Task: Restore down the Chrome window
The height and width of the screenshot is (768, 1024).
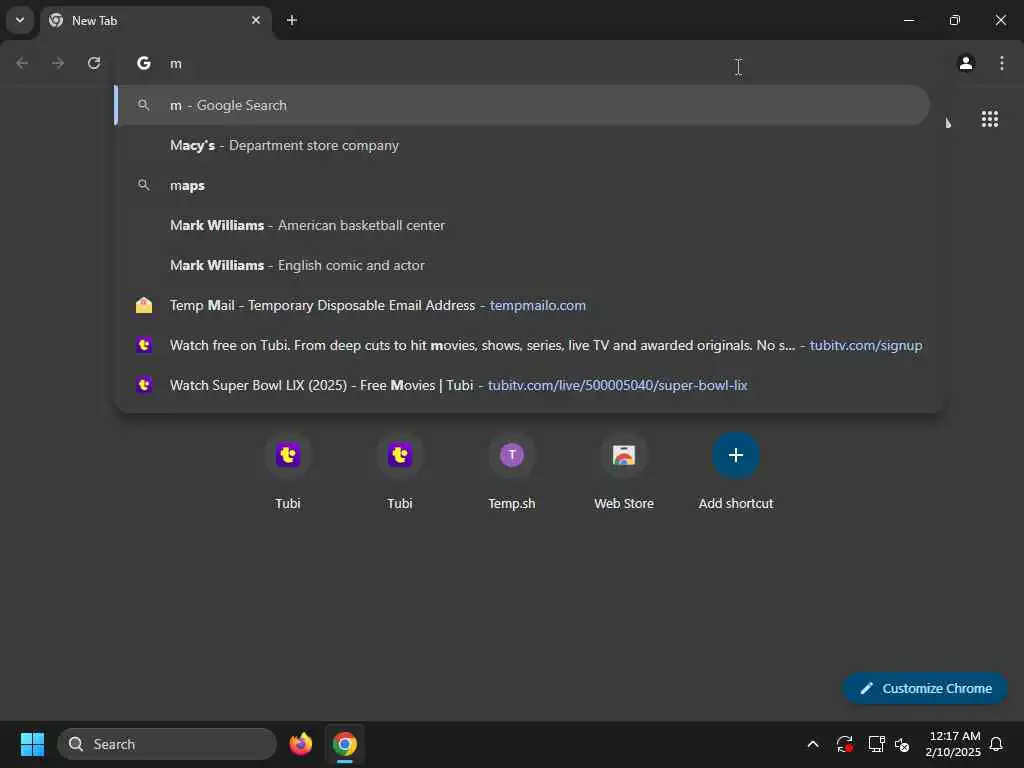Action: (x=955, y=20)
